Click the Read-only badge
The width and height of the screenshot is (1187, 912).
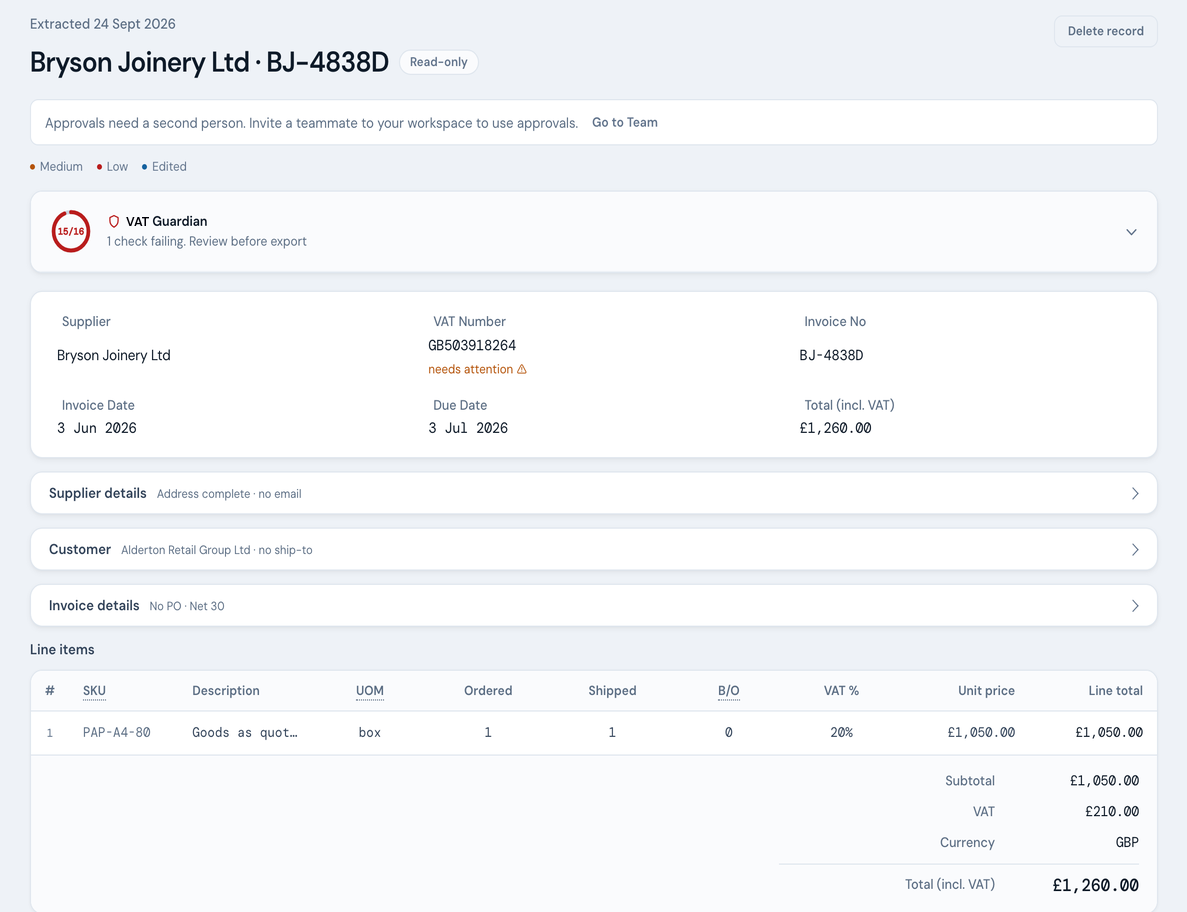pos(438,62)
